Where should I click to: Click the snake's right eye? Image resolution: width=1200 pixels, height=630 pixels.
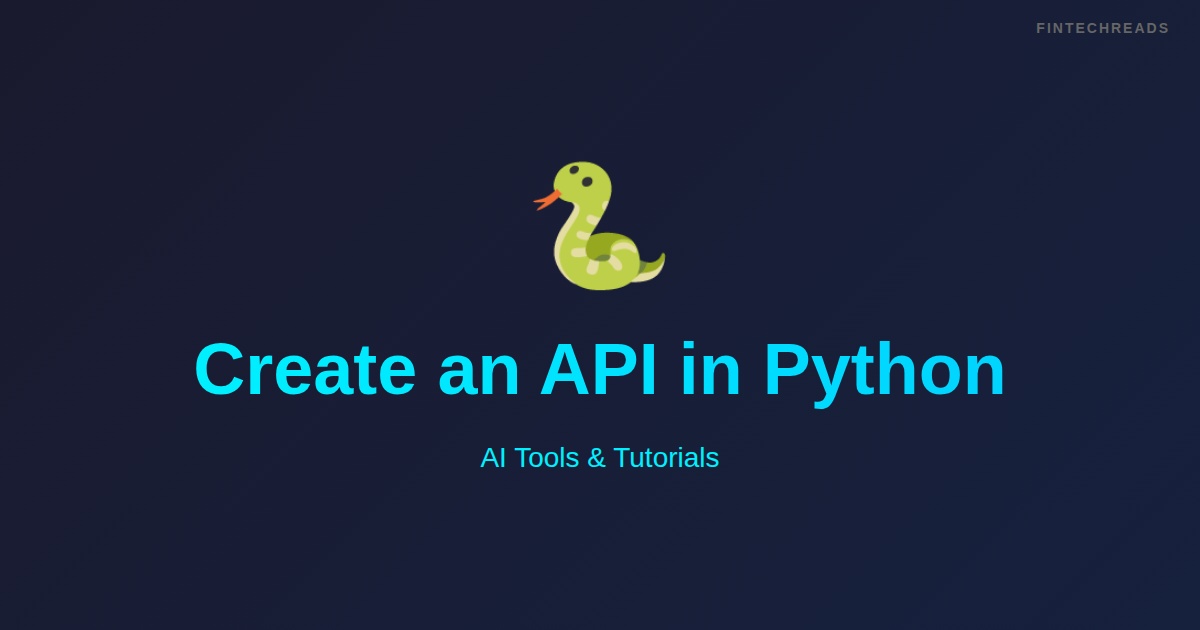[x=587, y=181]
